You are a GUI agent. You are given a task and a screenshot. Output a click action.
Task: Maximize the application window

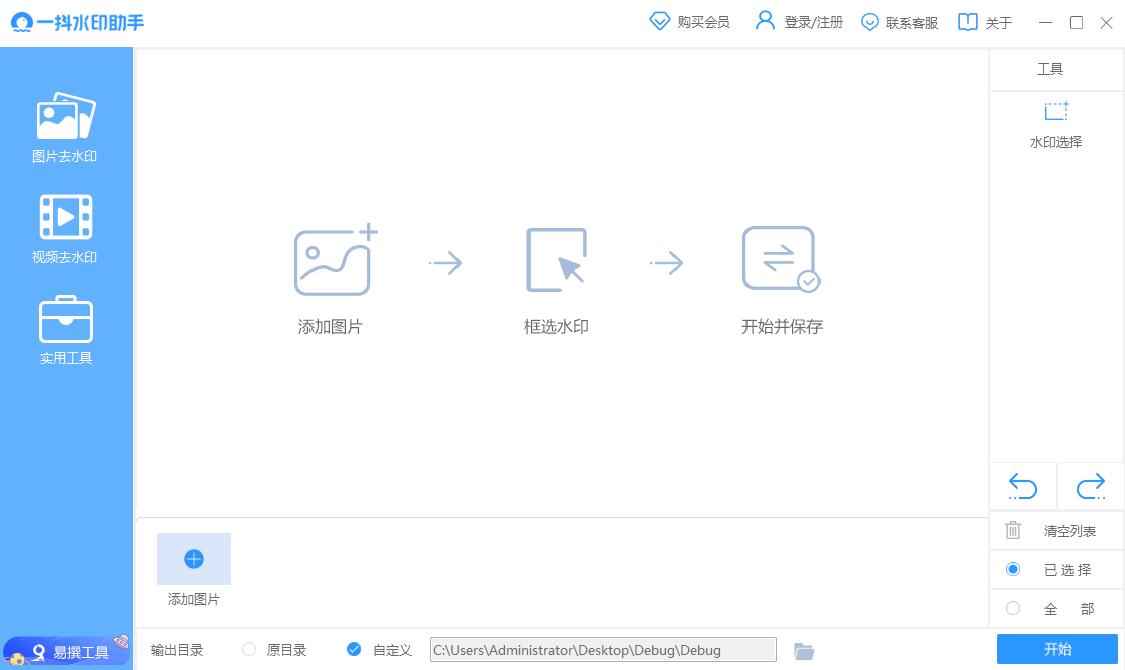click(1076, 23)
